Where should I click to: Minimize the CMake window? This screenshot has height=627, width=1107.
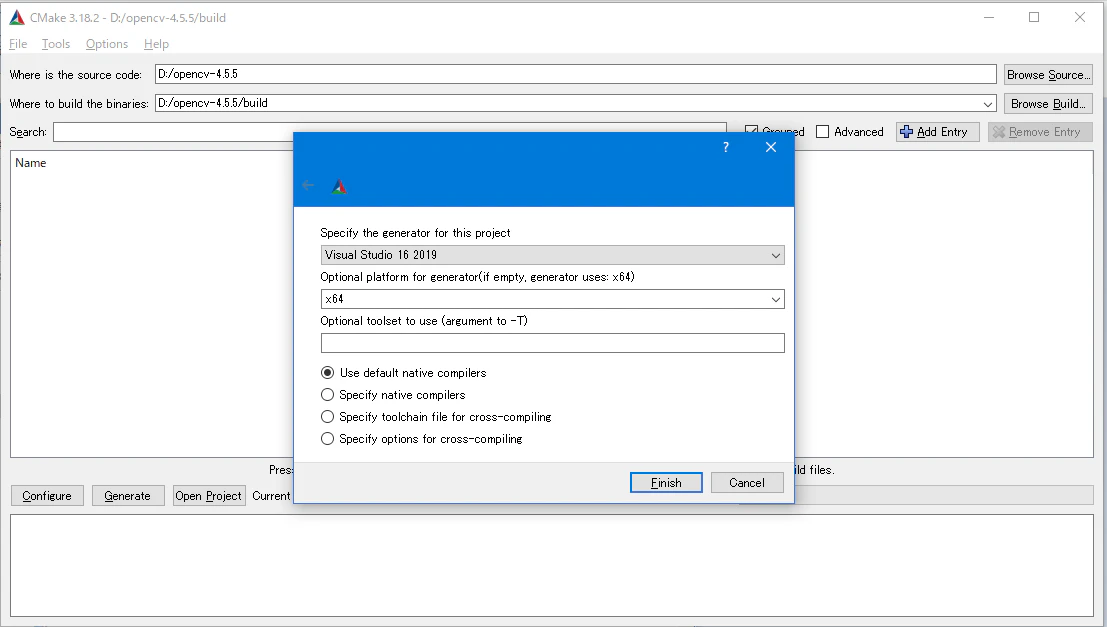tap(989, 18)
